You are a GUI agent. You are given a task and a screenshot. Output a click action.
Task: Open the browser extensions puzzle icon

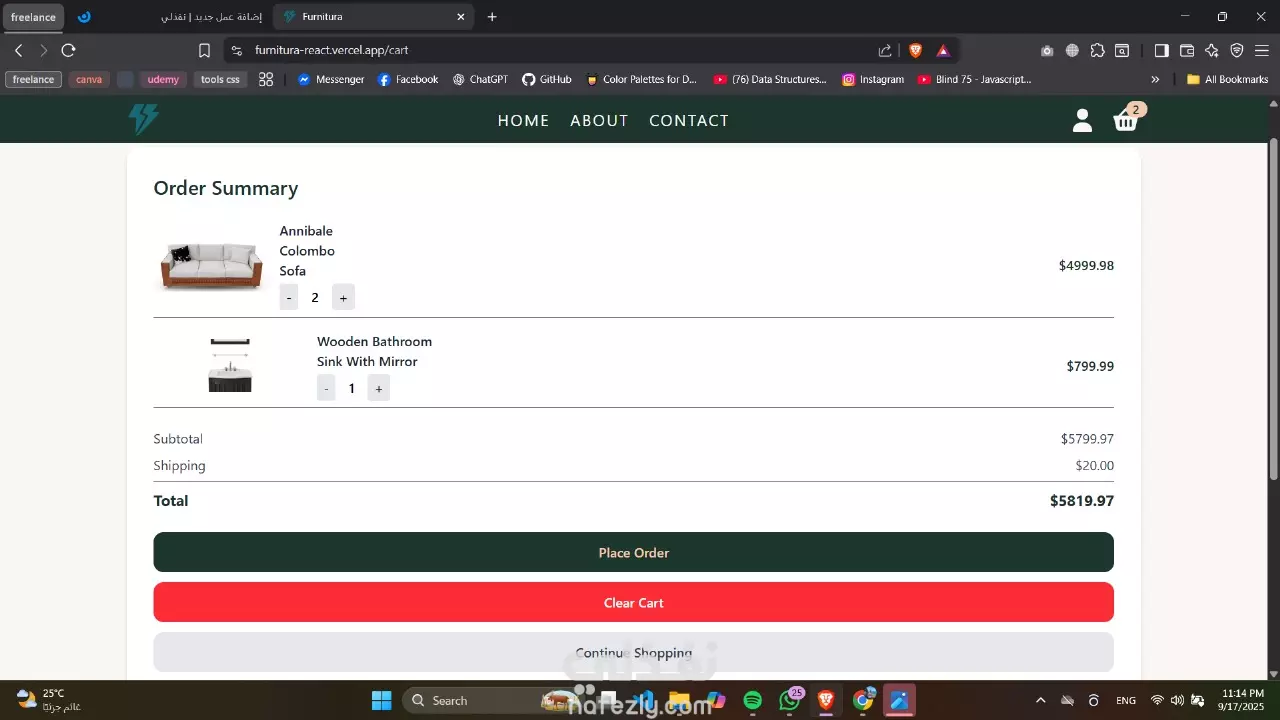pyautogui.click(x=1097, y=50)
